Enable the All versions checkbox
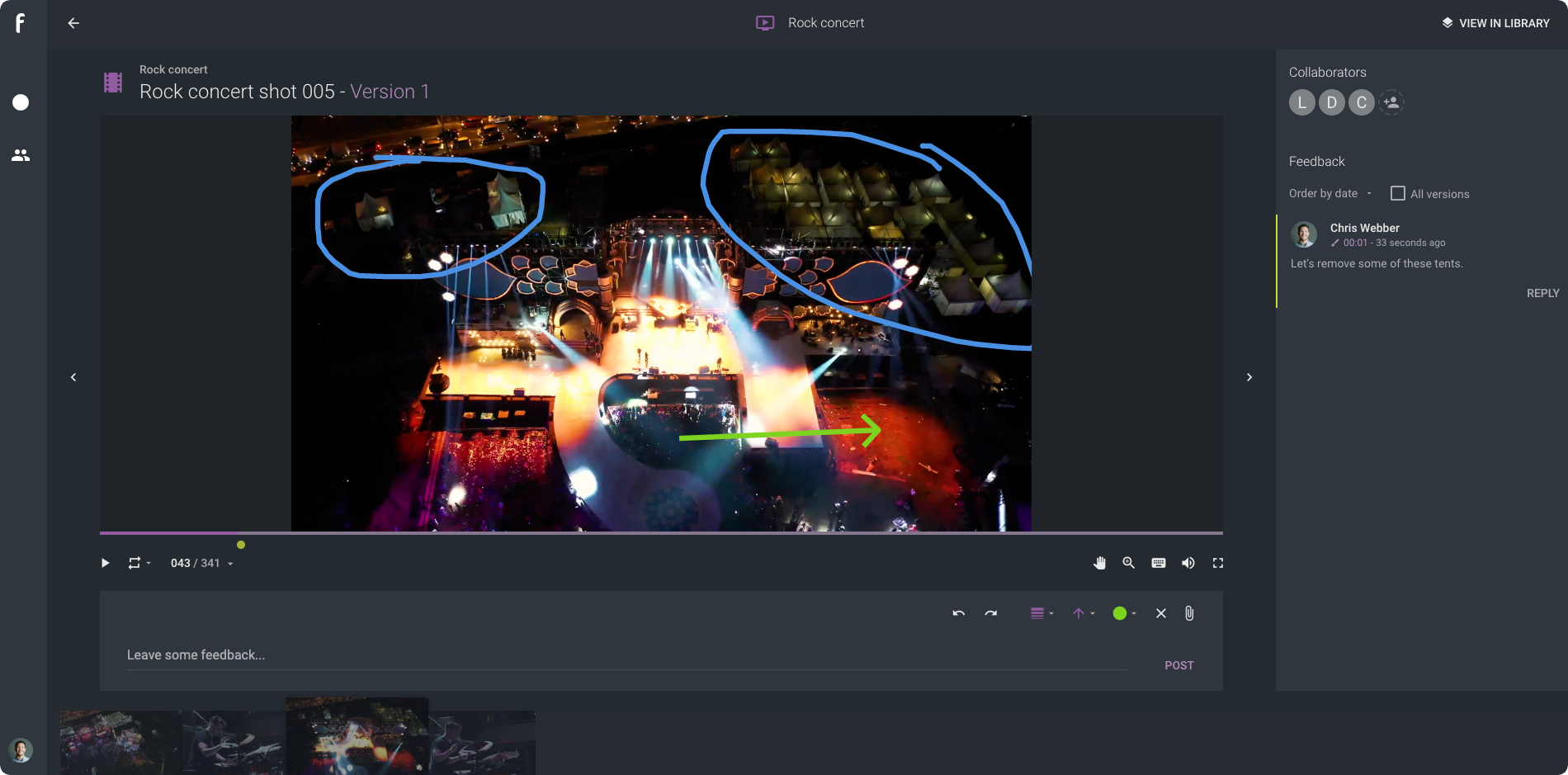 pyautogui.click(x=1398, y=193)
